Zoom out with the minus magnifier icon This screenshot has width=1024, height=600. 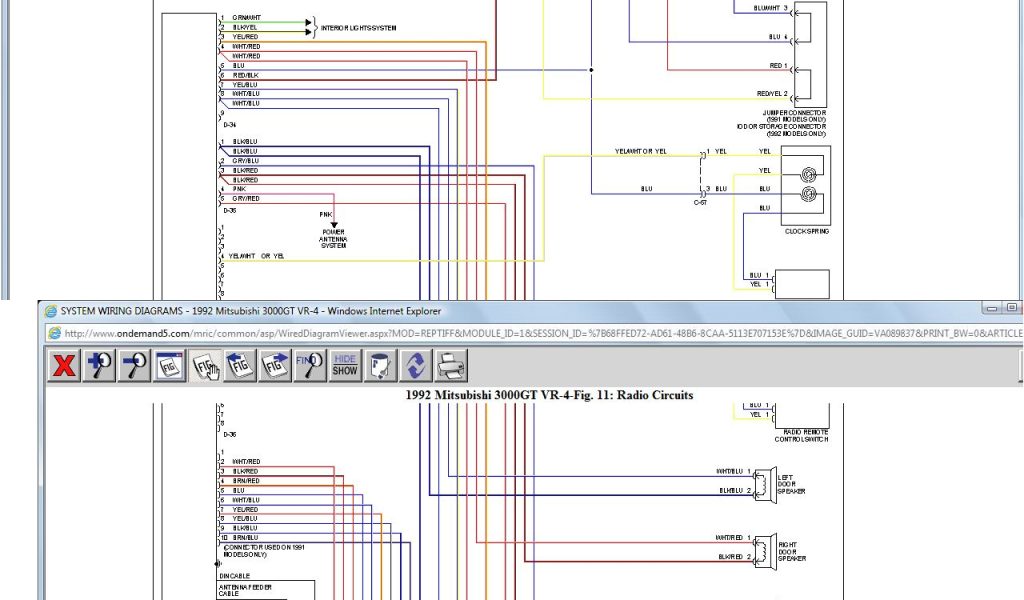point(134,366)
